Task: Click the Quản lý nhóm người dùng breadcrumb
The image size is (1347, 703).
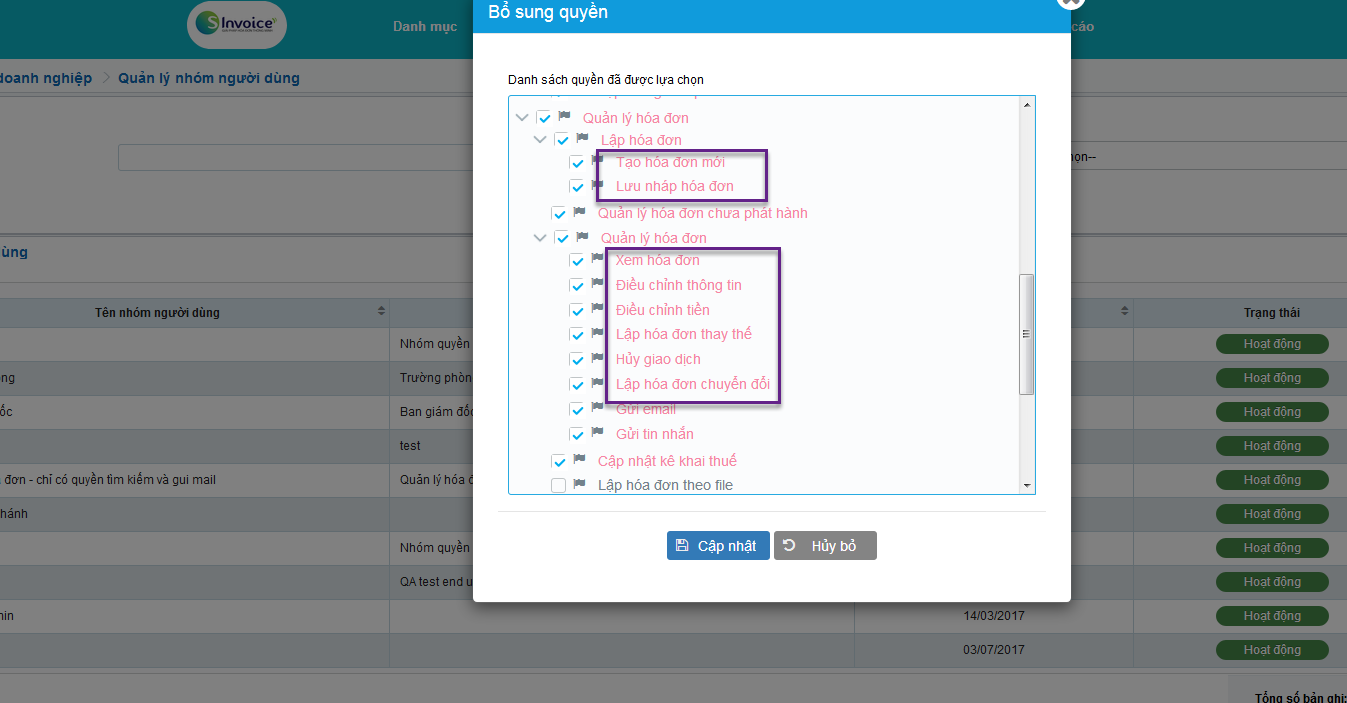Action: [208, 78]
